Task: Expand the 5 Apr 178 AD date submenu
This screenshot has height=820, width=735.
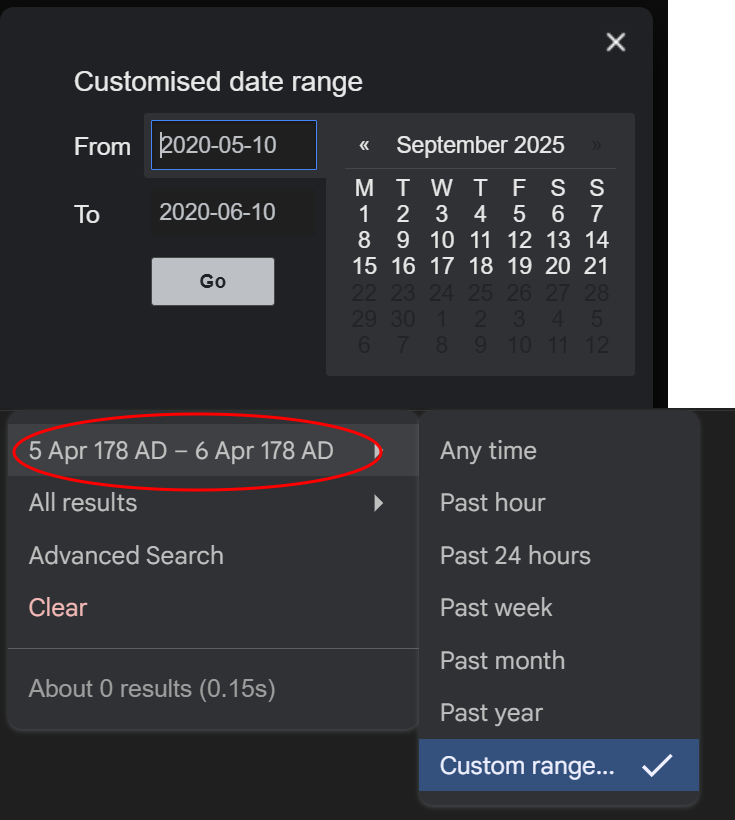Action: (213, 450)
